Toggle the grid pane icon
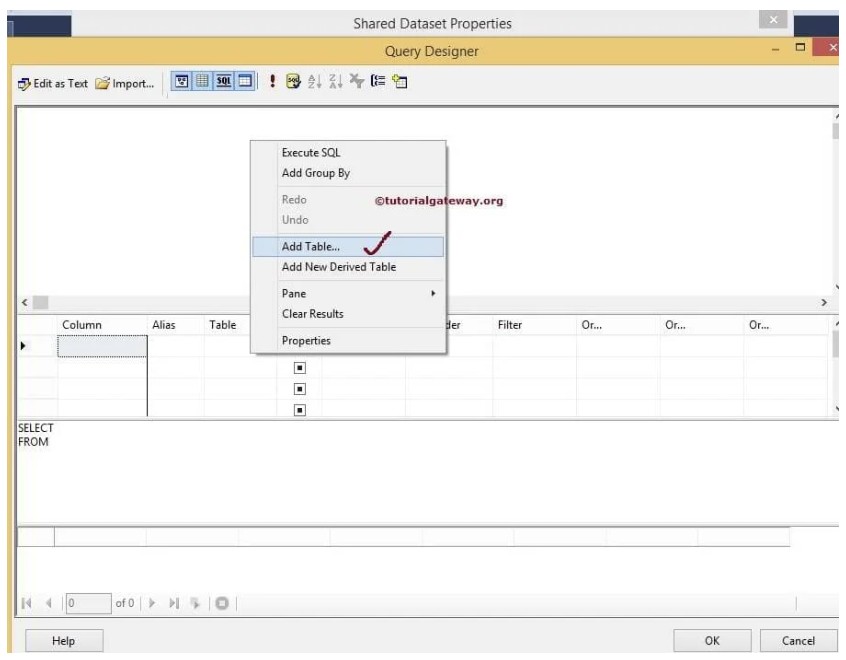This screenshot has width=846, height=660. pyautogui.click(x=202, y=81)
